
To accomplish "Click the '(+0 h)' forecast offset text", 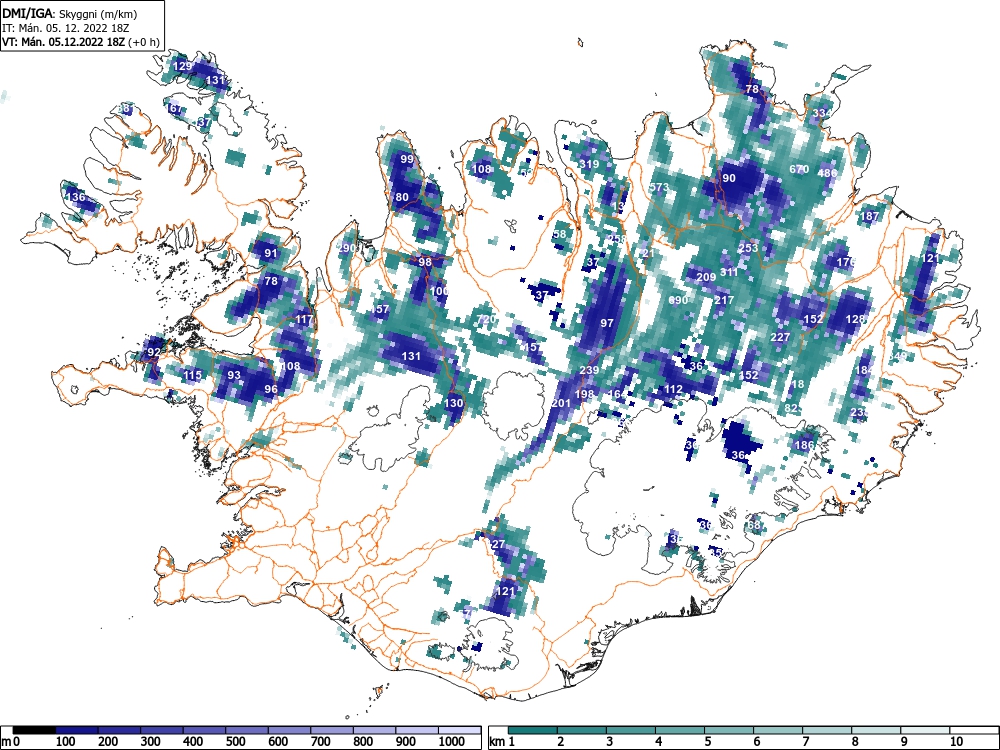I will 143,42.
